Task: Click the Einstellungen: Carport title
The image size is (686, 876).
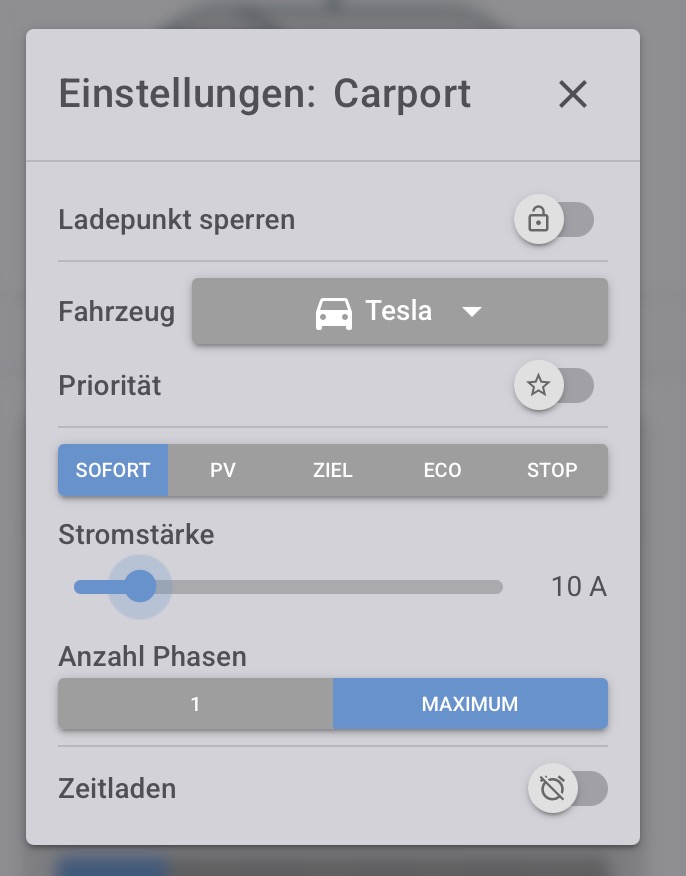Action: pyautogui.click(x=265, y=94)
